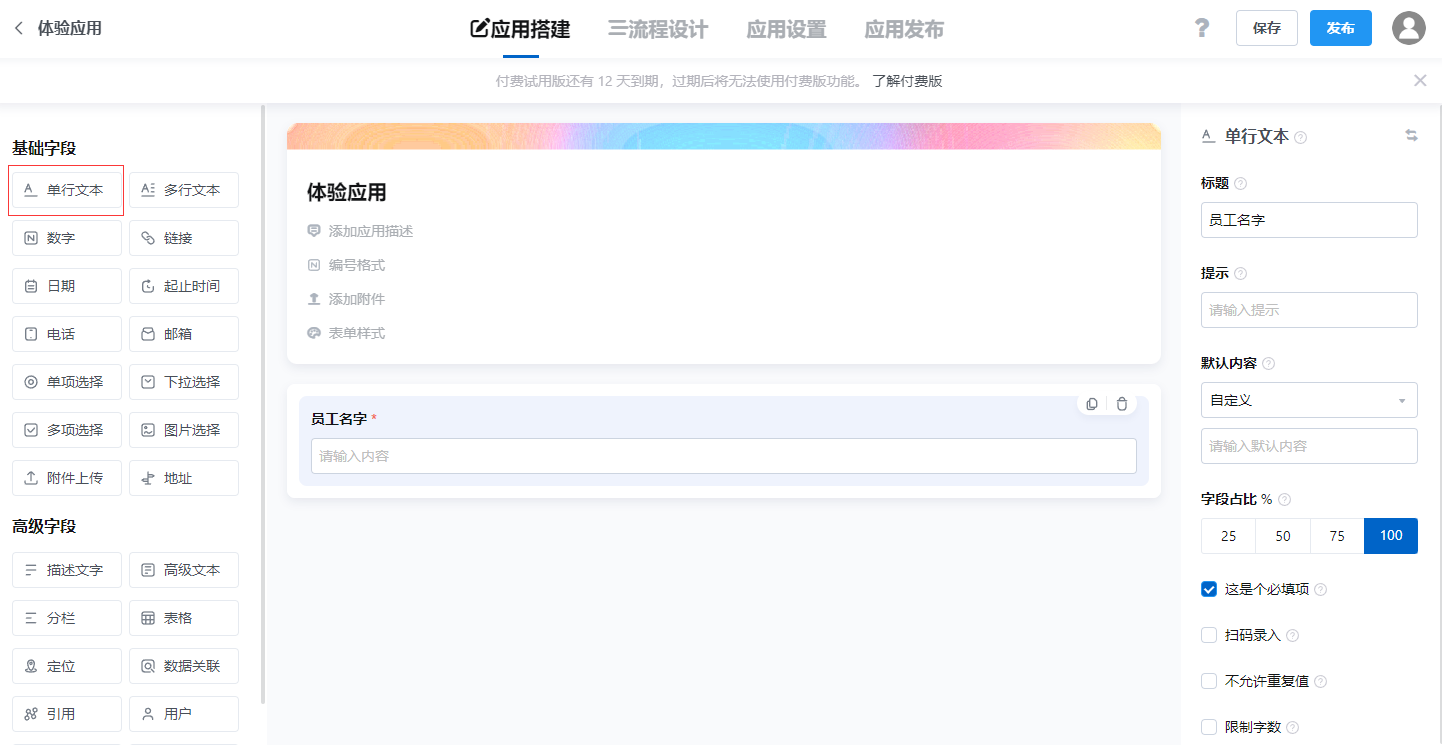Delete the 员工名字 field with trash icon
Screen dimensions: 1442x745
(1121, 404)
